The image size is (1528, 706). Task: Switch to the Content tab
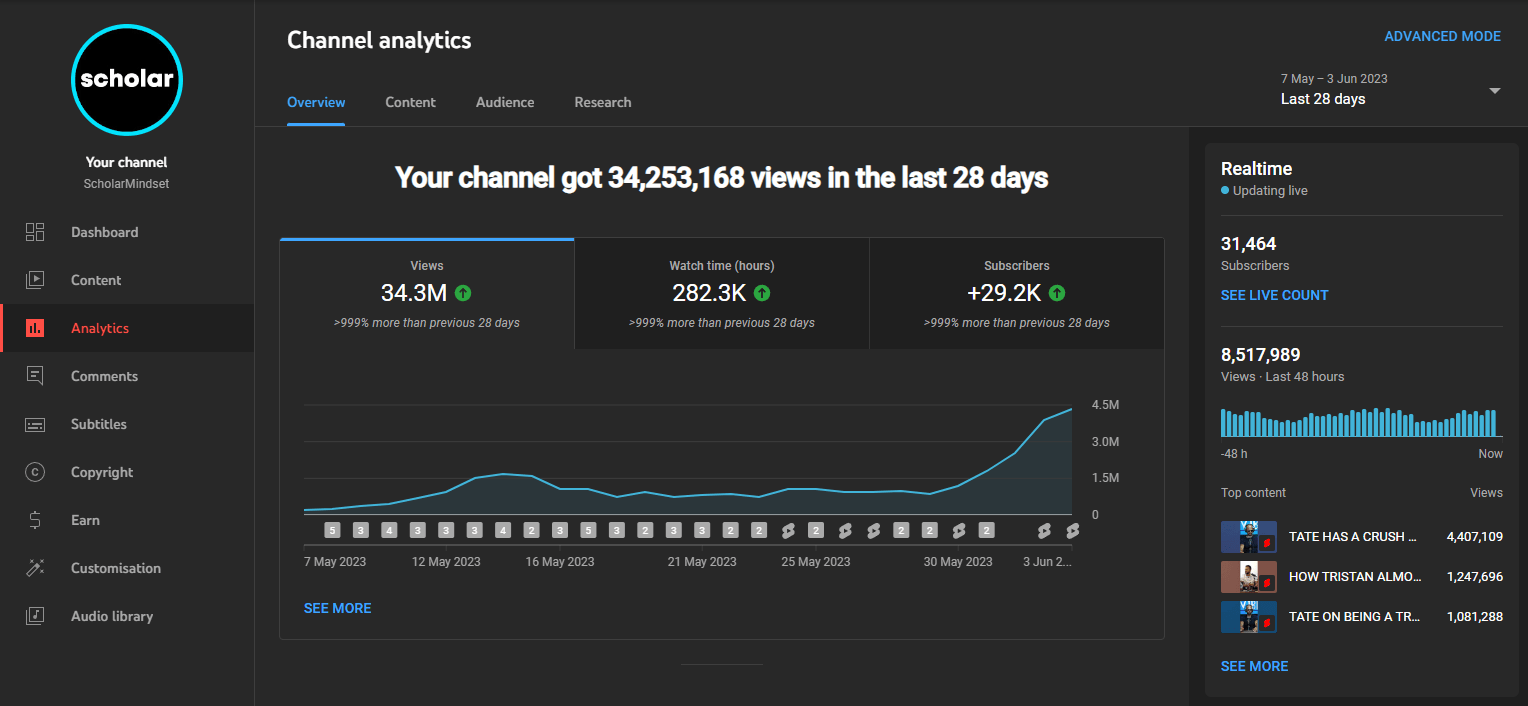pos(410,102)
